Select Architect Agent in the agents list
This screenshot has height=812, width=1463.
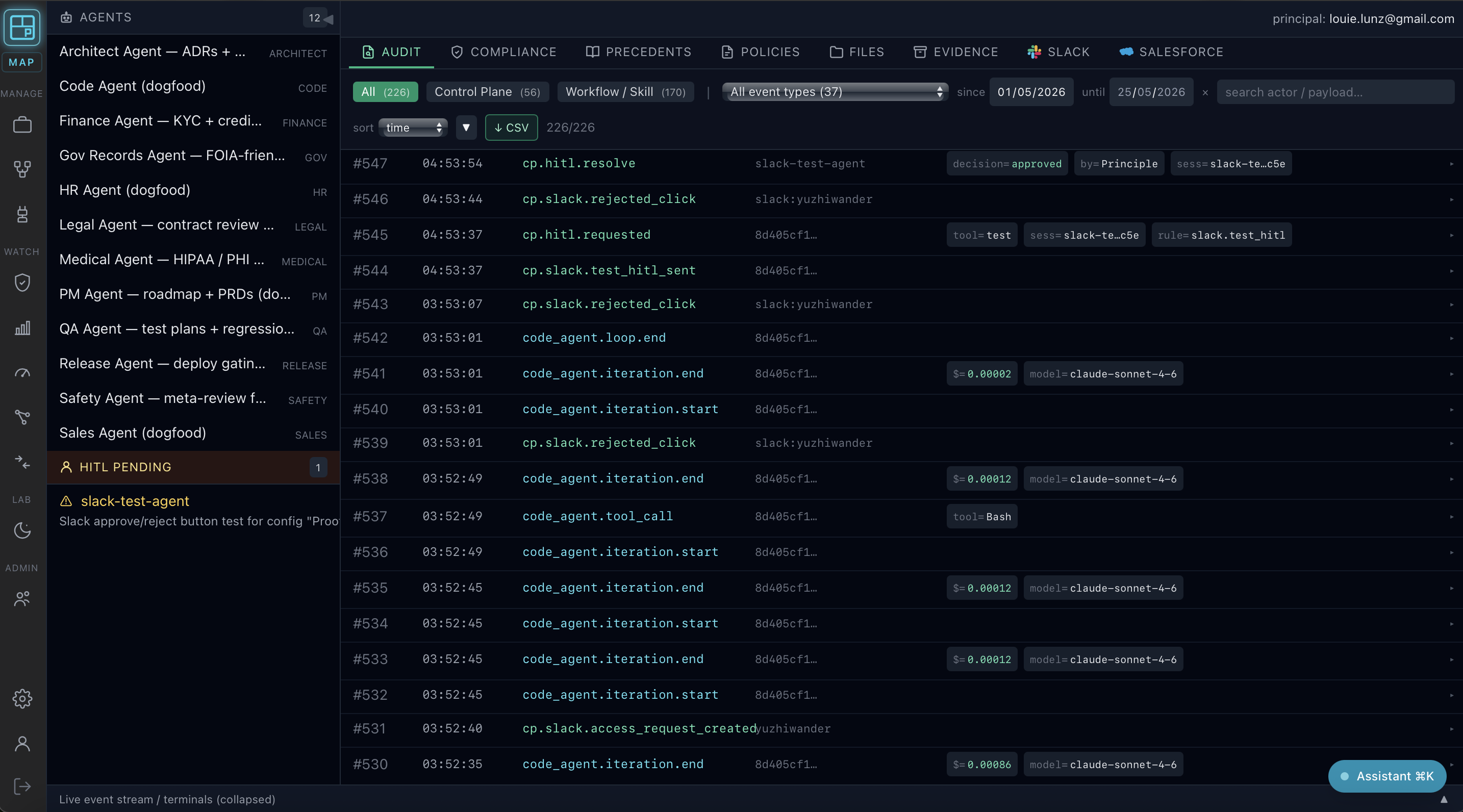193,52
